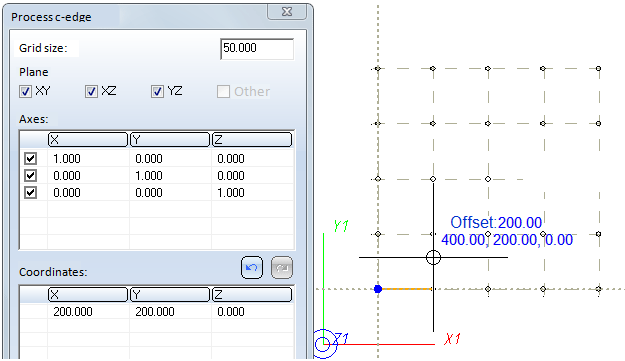
Task: Close the Process c-edge dialog
Action: [x=287, y=12]
